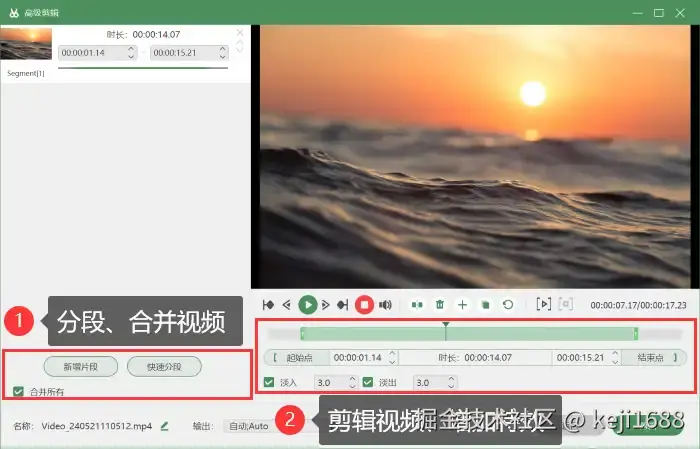Jump to the segment start
The height and width of the screenshot is (449, 700).
click(x=268, y=305)
